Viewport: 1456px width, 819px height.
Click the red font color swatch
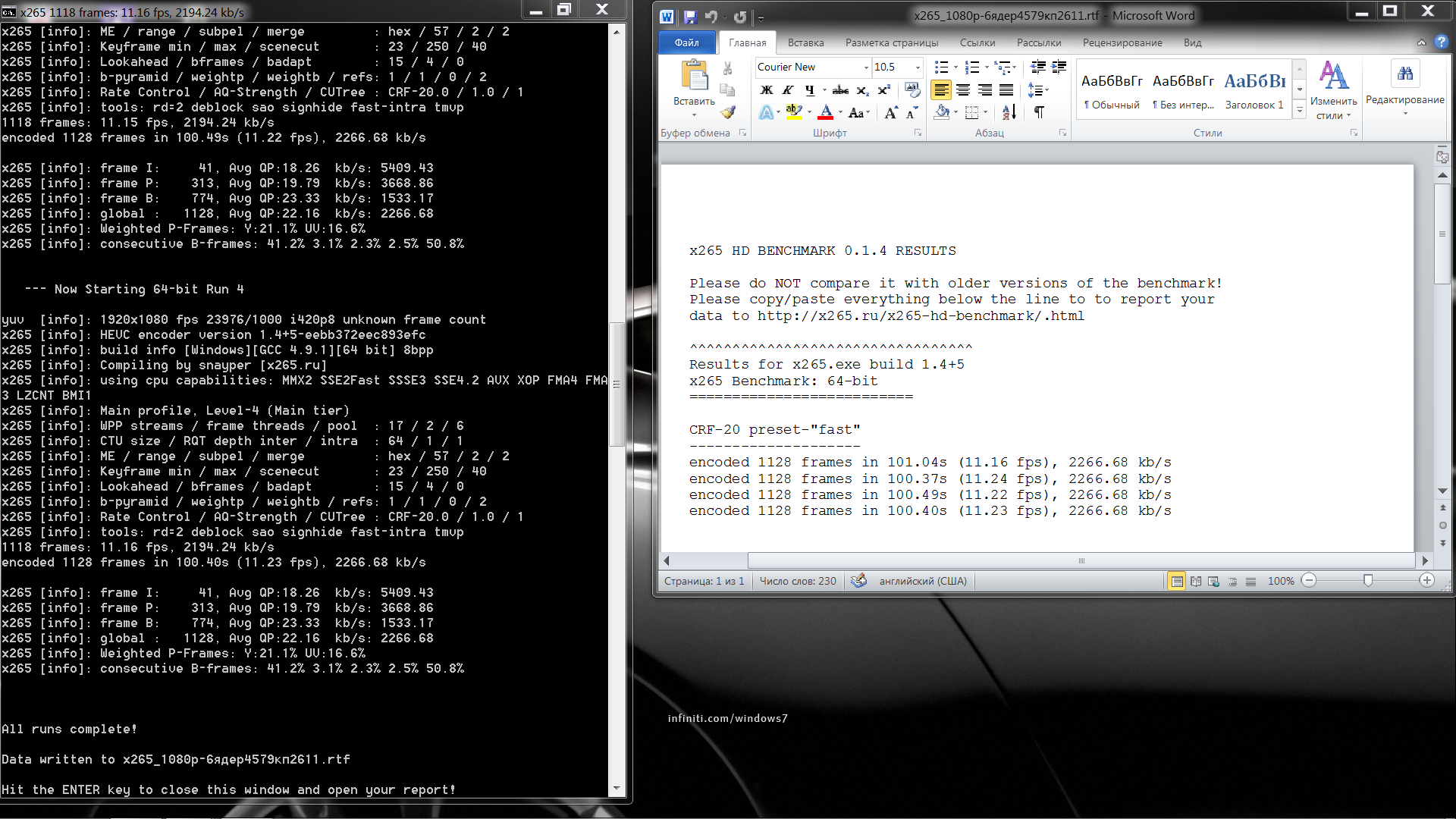(x=827, y=113)
